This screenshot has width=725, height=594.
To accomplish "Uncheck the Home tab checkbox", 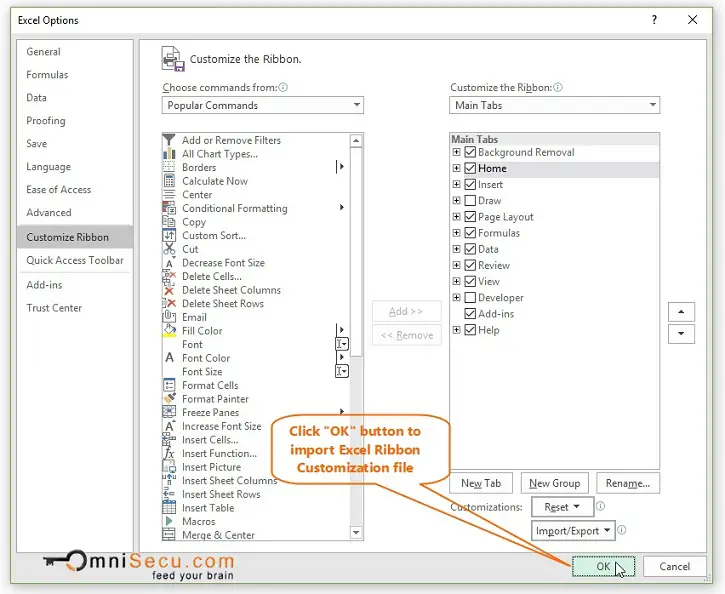I will click(470, 168).
